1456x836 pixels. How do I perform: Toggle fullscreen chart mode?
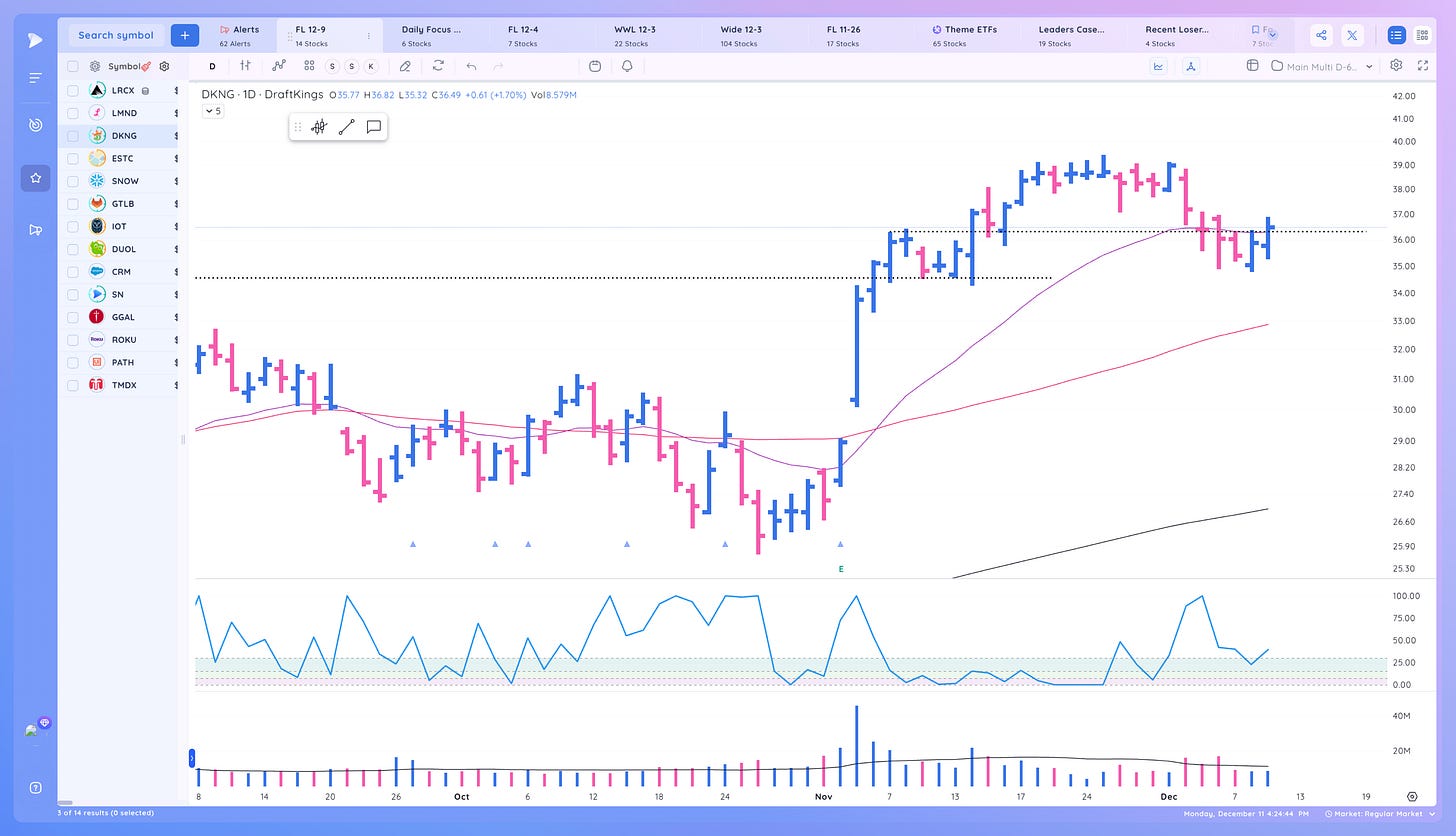click(1423, 66)
